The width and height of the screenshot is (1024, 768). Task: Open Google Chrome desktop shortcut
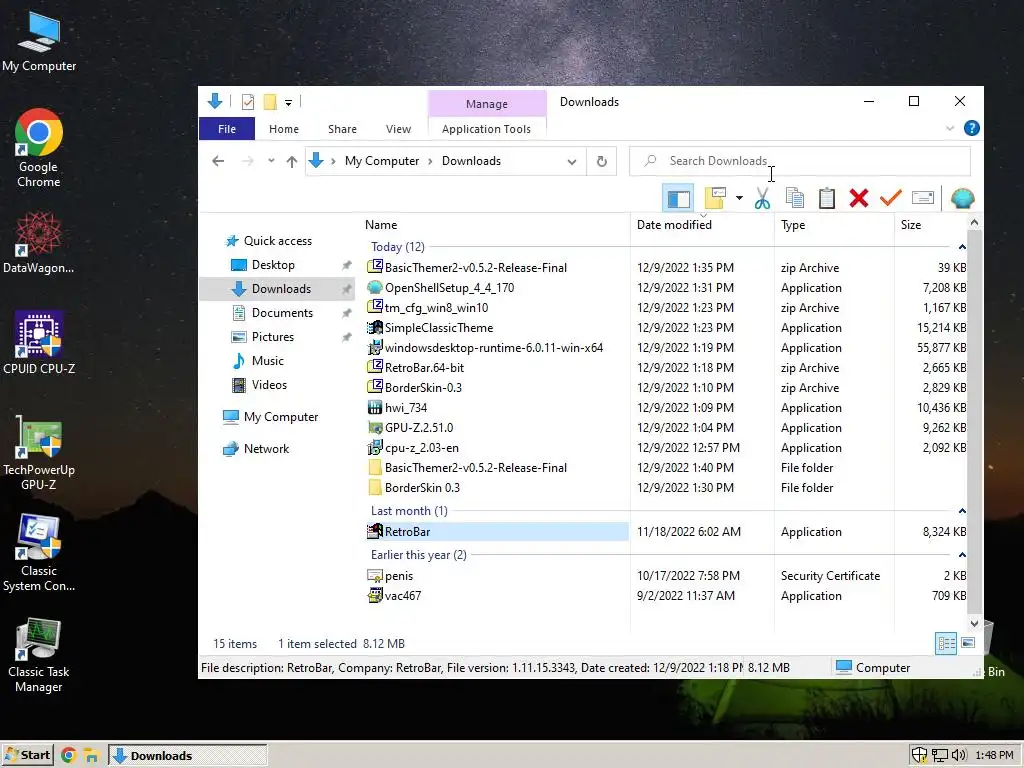point(39,149)
